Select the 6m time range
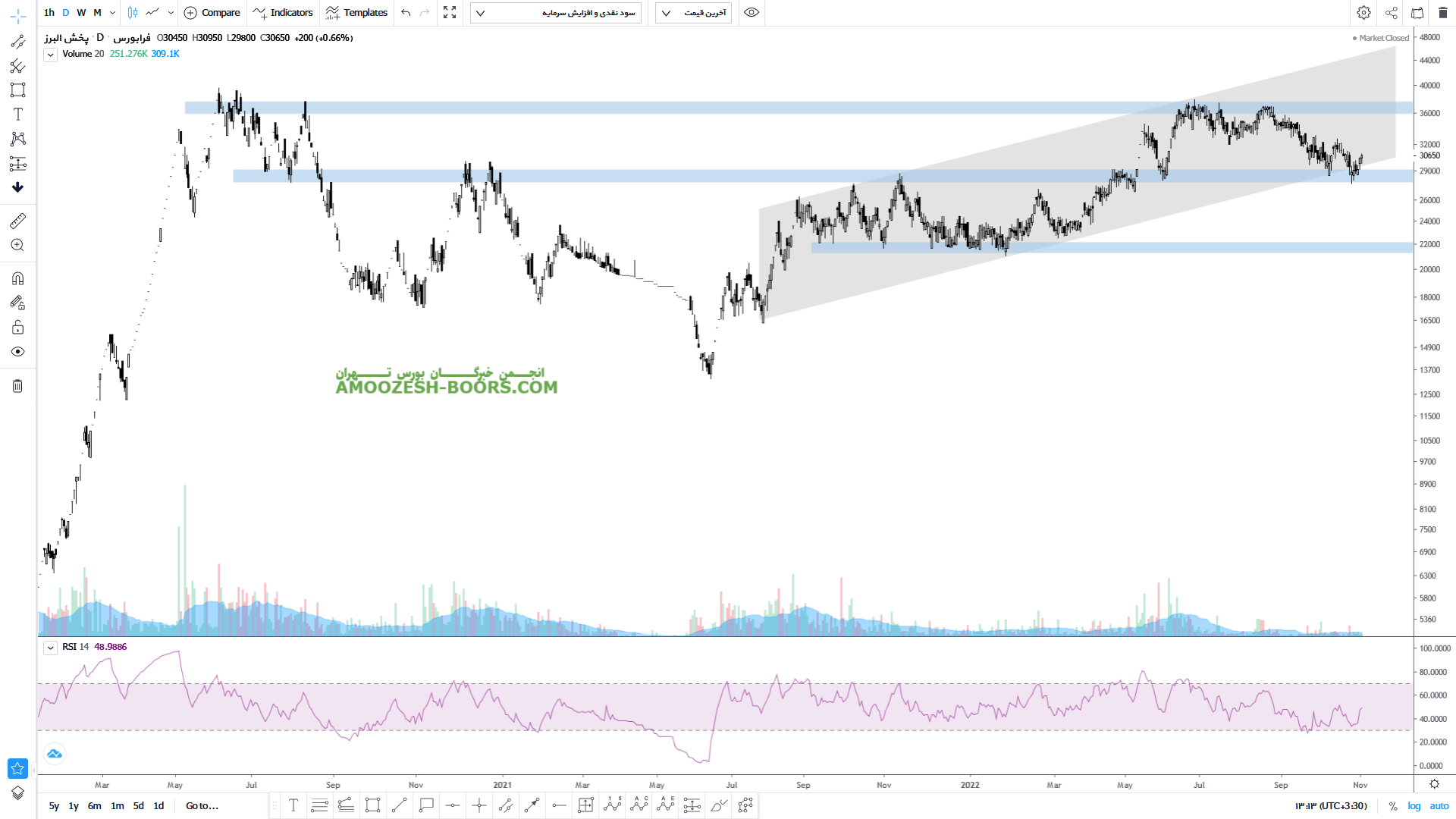 [x=94, y=806]
